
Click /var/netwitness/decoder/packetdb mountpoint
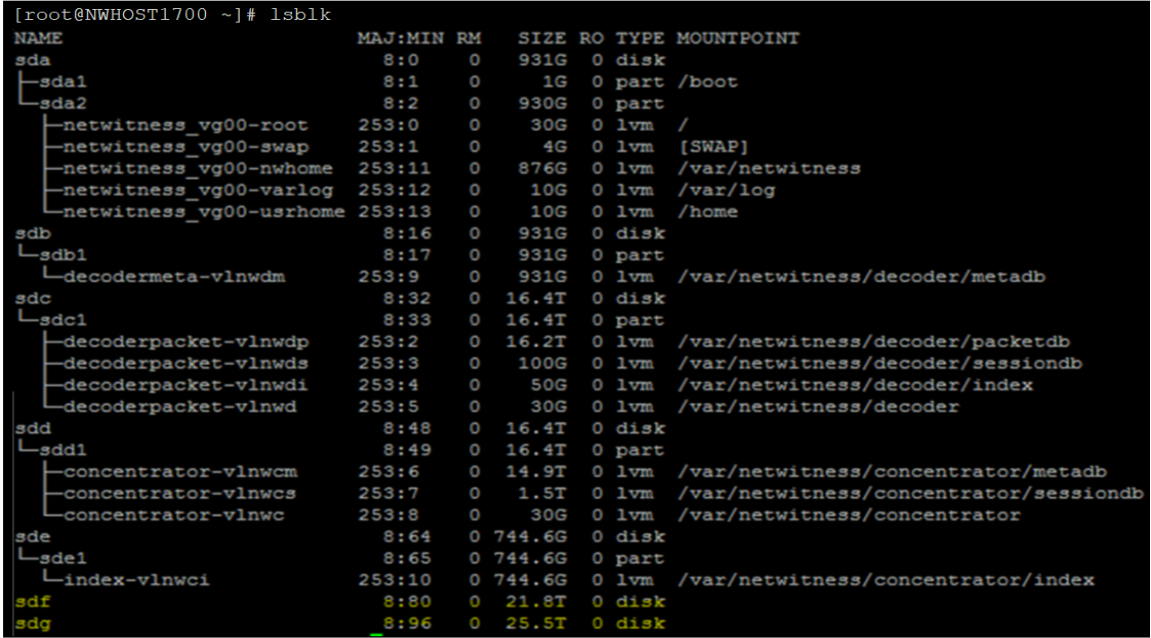[x=874, y=341]
